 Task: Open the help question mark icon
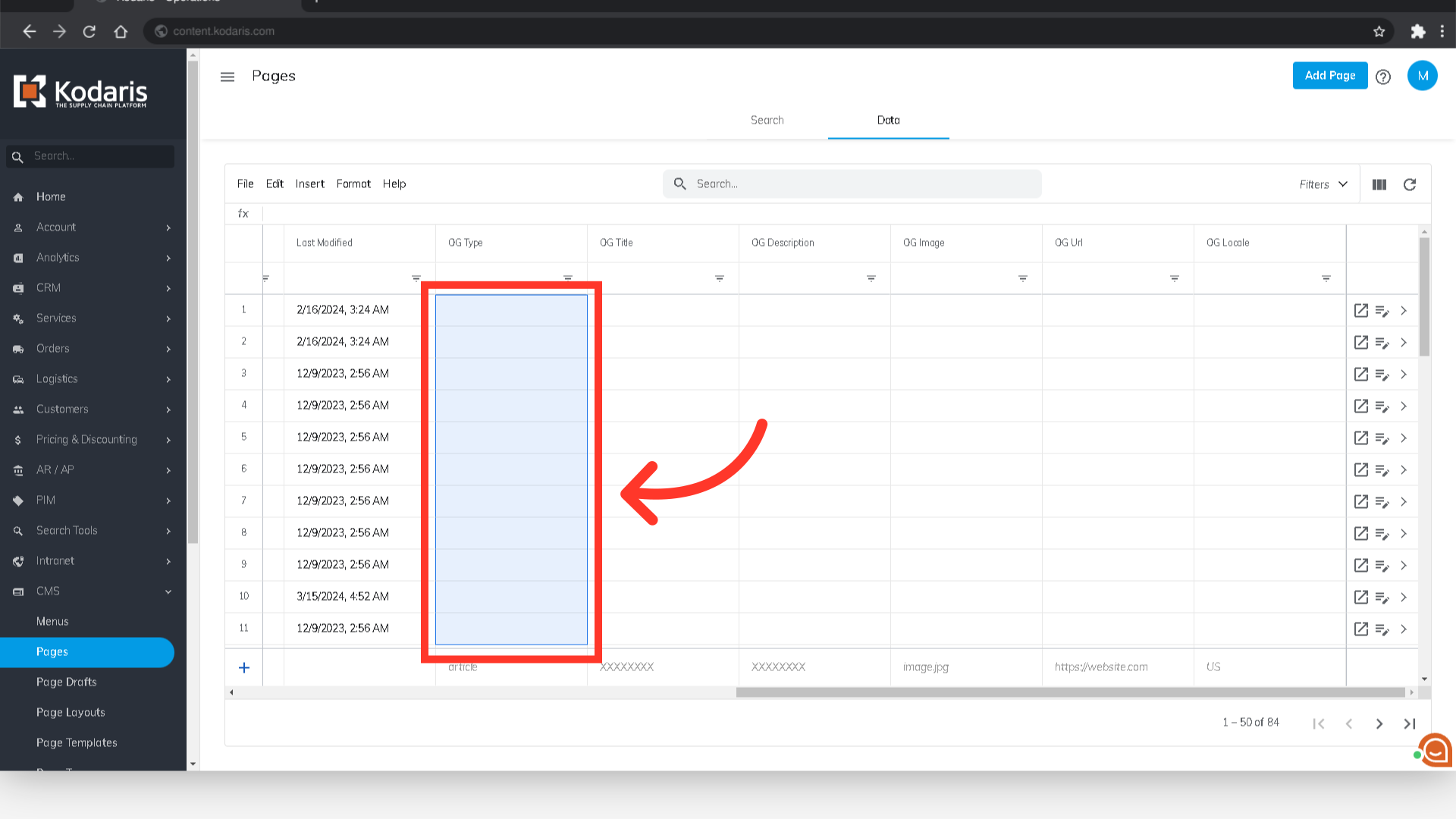(1383, 77)
